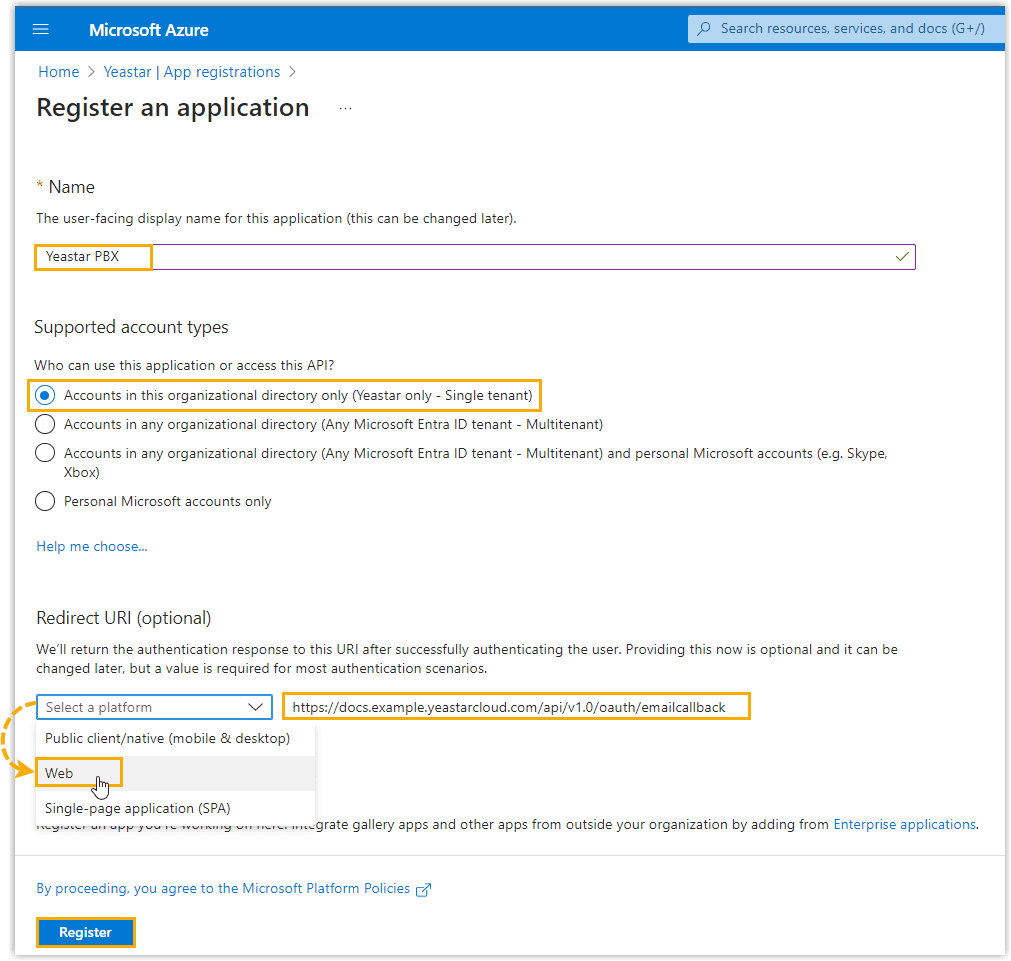This screenshot has height=961, width=1011.
Task: Click the Yeastar App registrations breadcrumb
Action: point(191,71)
